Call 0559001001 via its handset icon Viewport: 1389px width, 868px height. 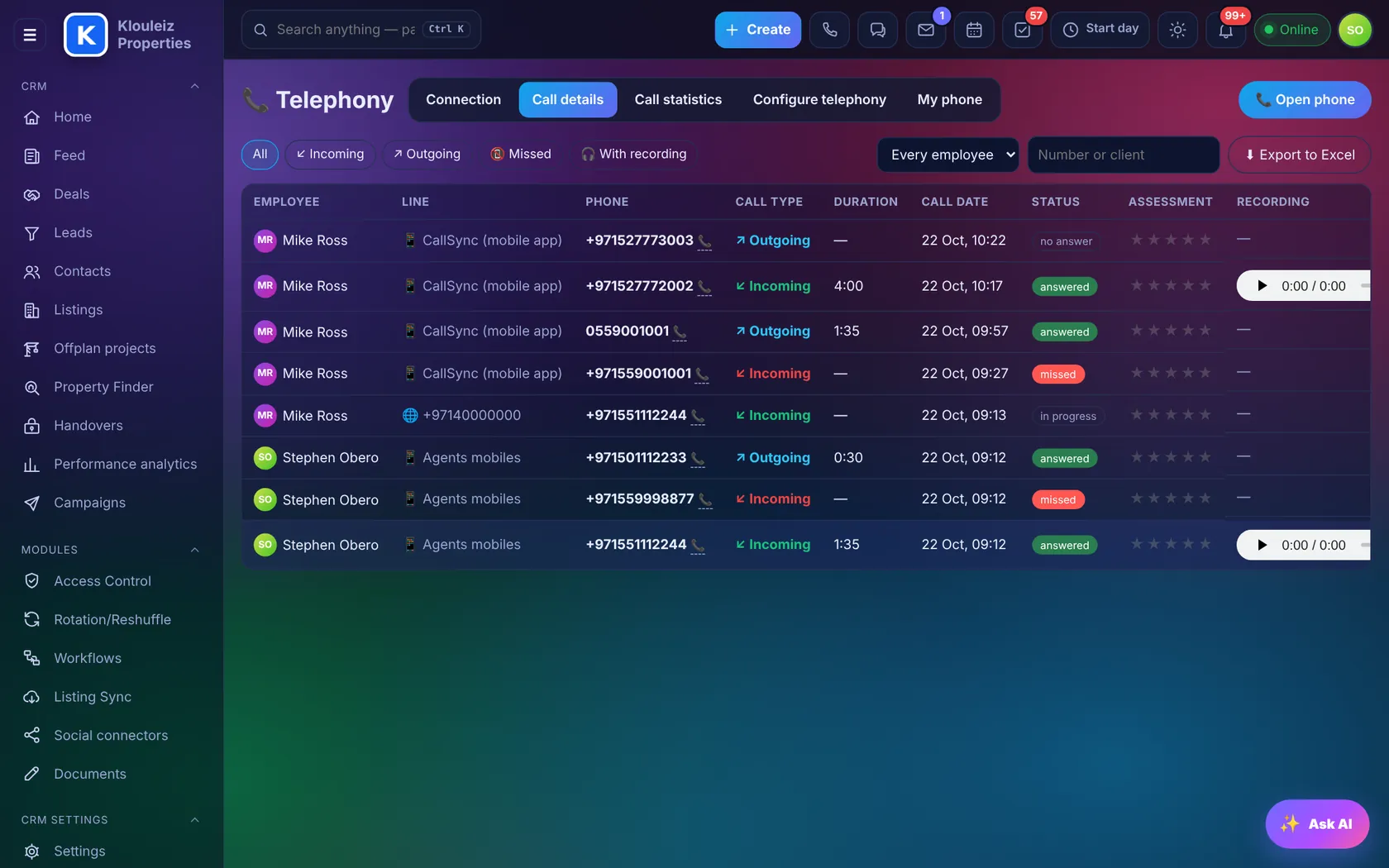coord(680,332)
